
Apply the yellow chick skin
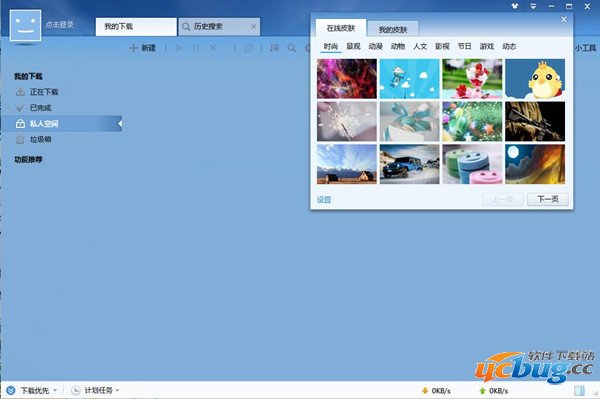coord(535,79)
